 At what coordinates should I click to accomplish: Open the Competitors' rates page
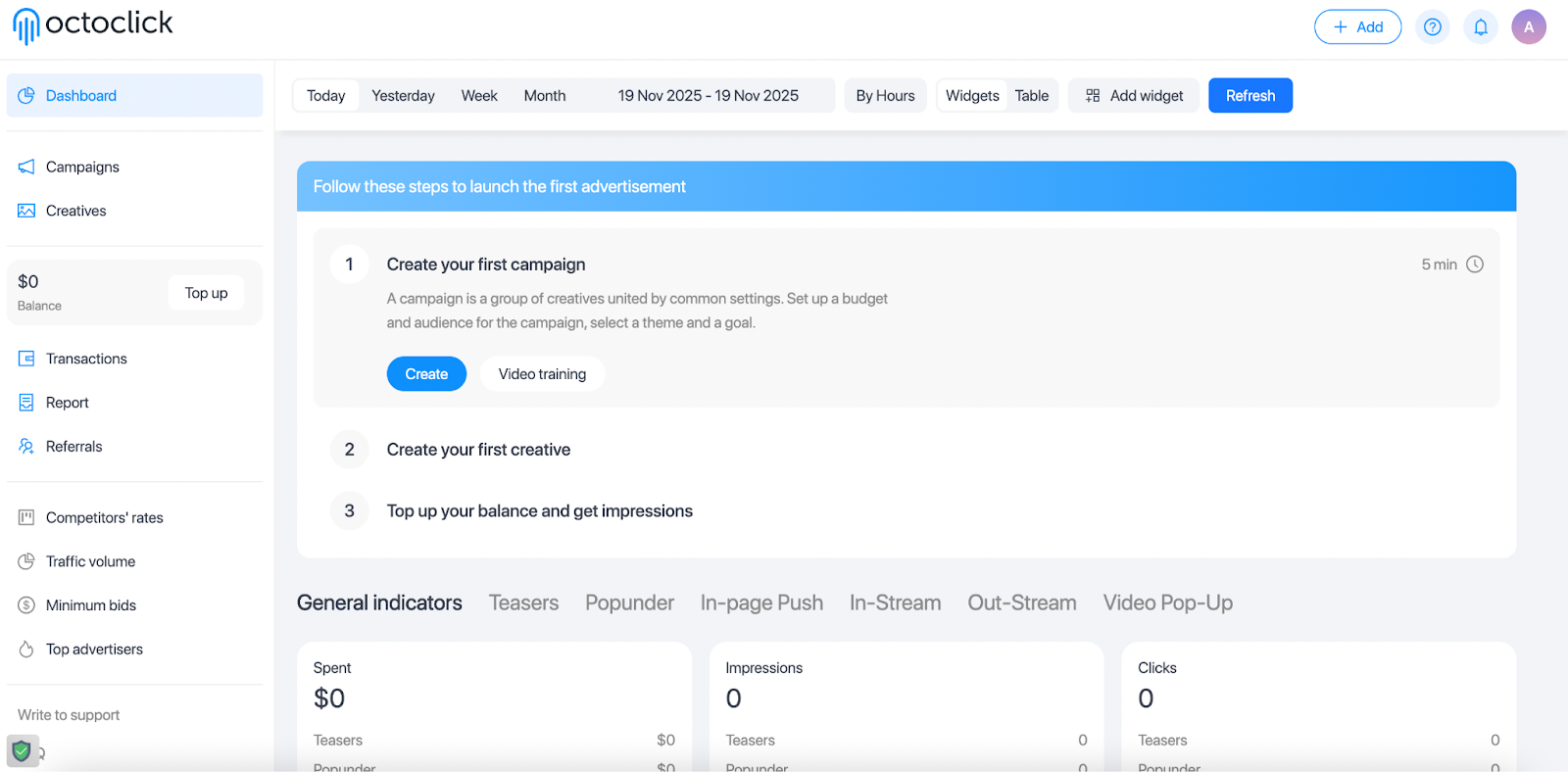coord(104,517)
